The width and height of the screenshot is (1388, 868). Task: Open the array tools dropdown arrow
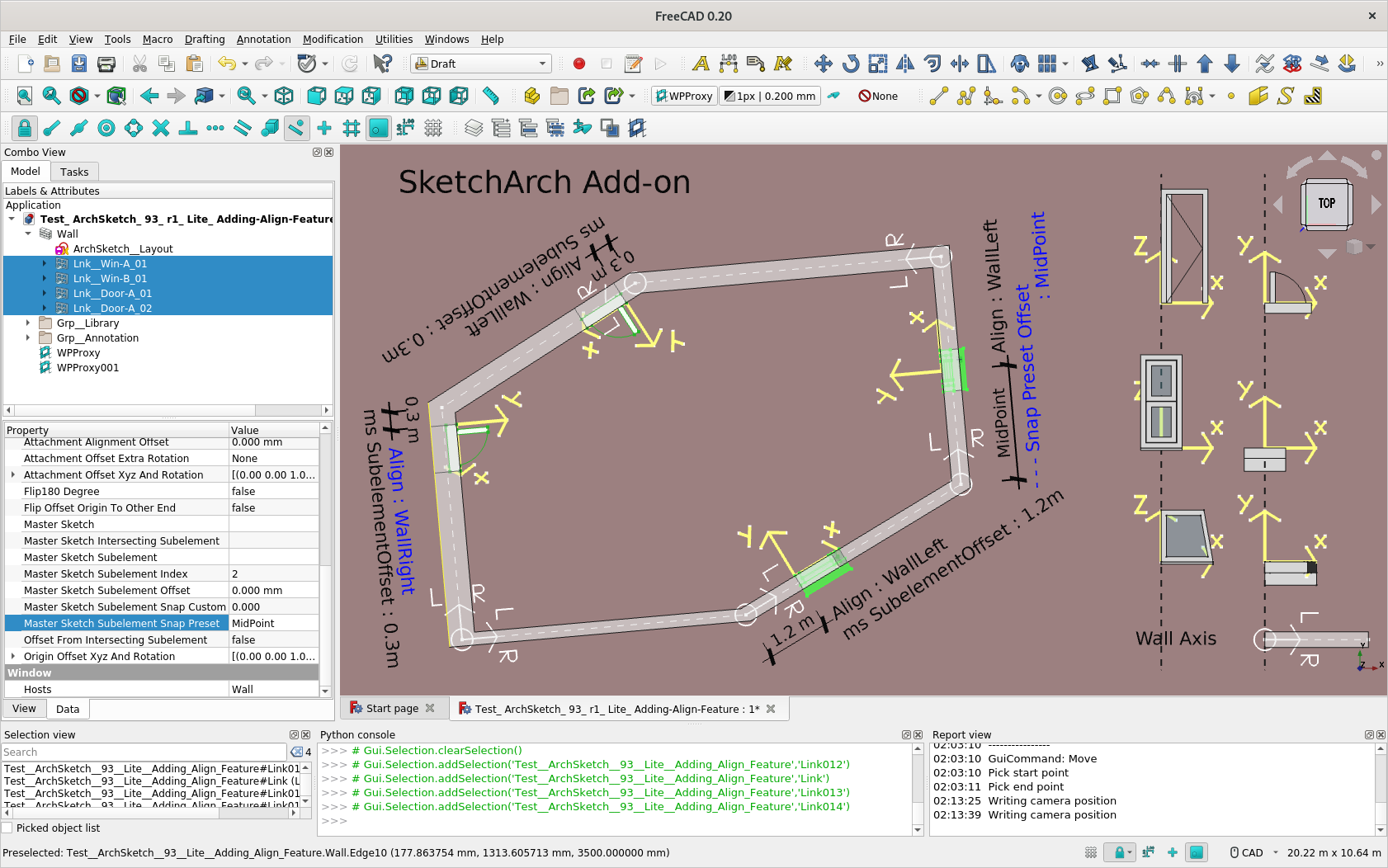(x=1065, y=64)
